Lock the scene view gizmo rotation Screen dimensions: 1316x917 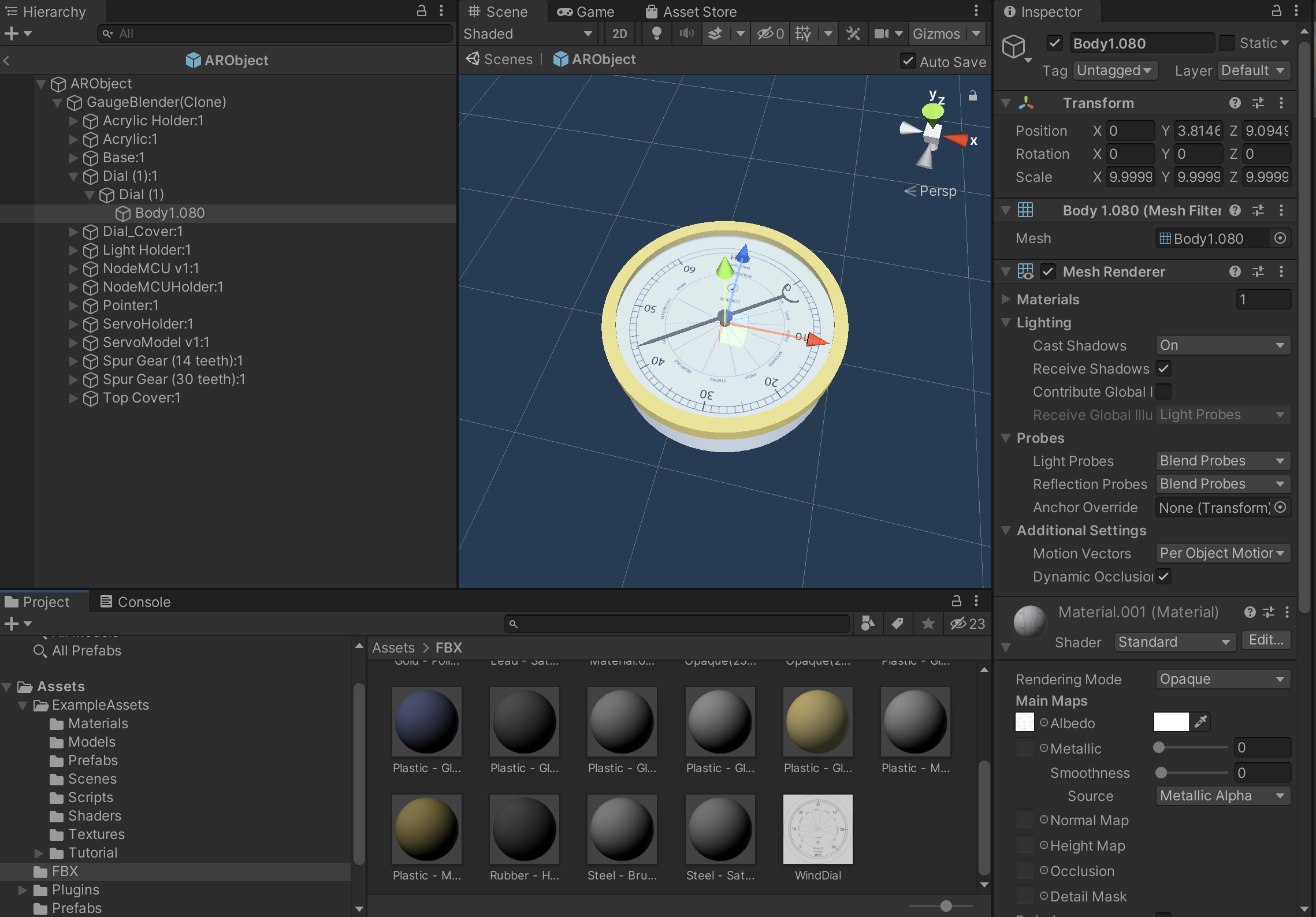click(973, 95)
